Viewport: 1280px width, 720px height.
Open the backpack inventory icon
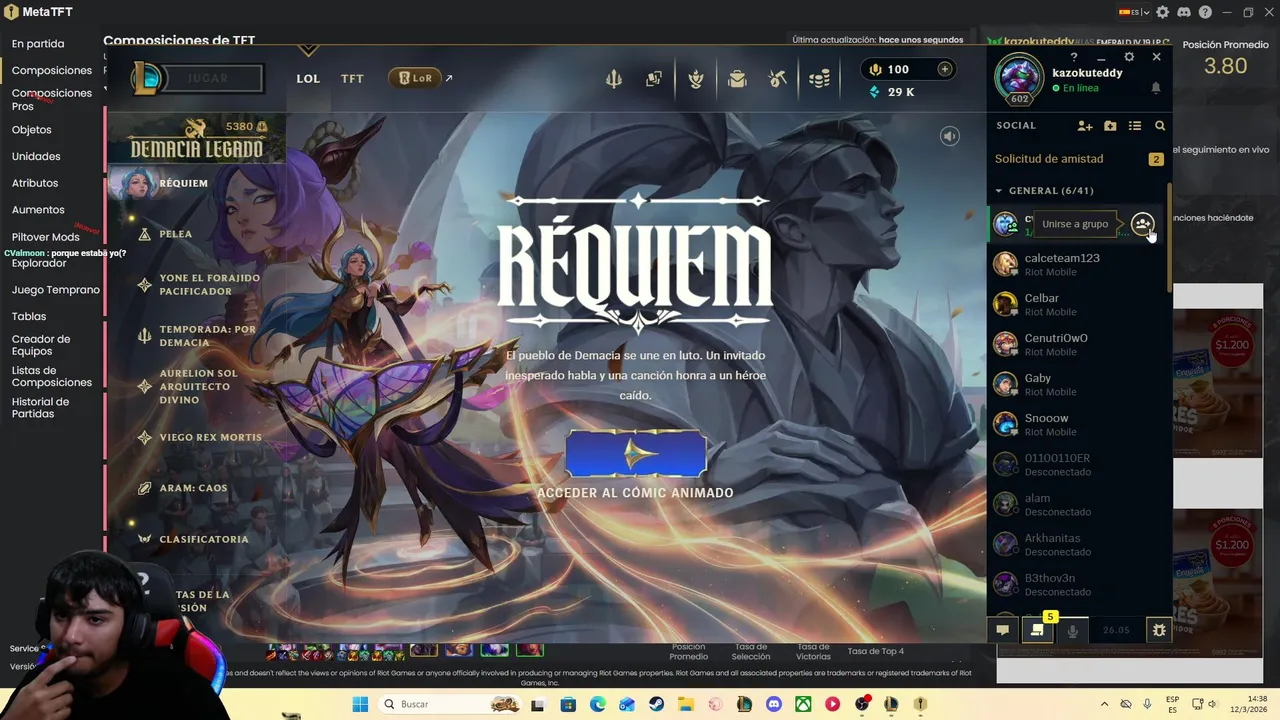coord(737,79)
